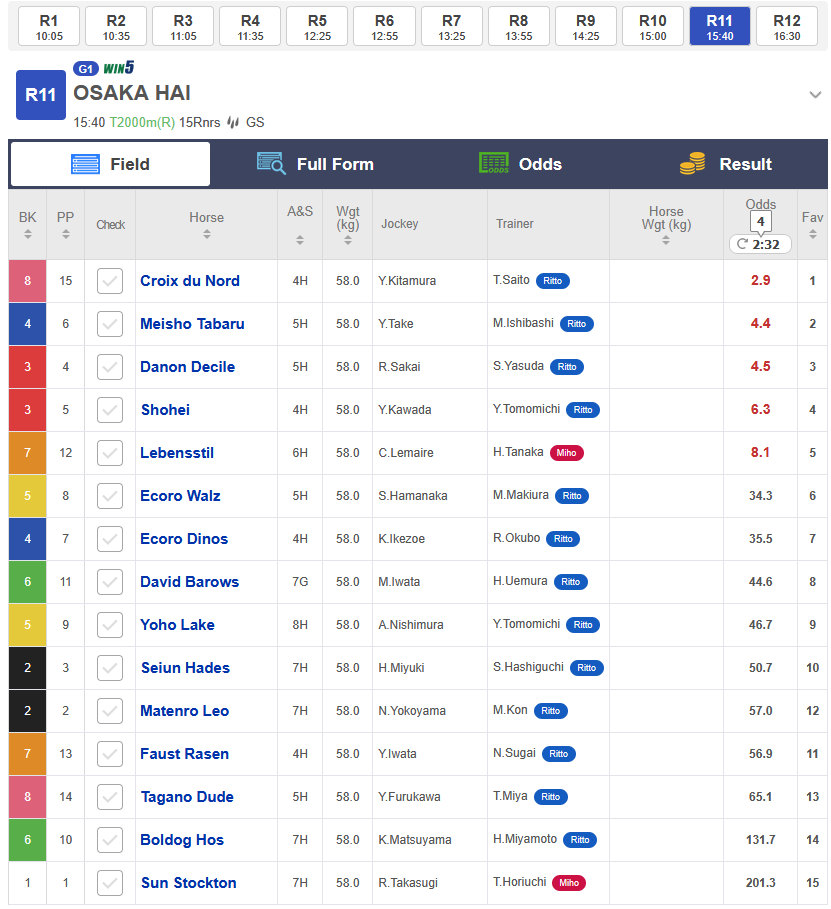Open horse Boldog Hos
The height and width of the screenshot is (909, 831).
tap(182, 840)
